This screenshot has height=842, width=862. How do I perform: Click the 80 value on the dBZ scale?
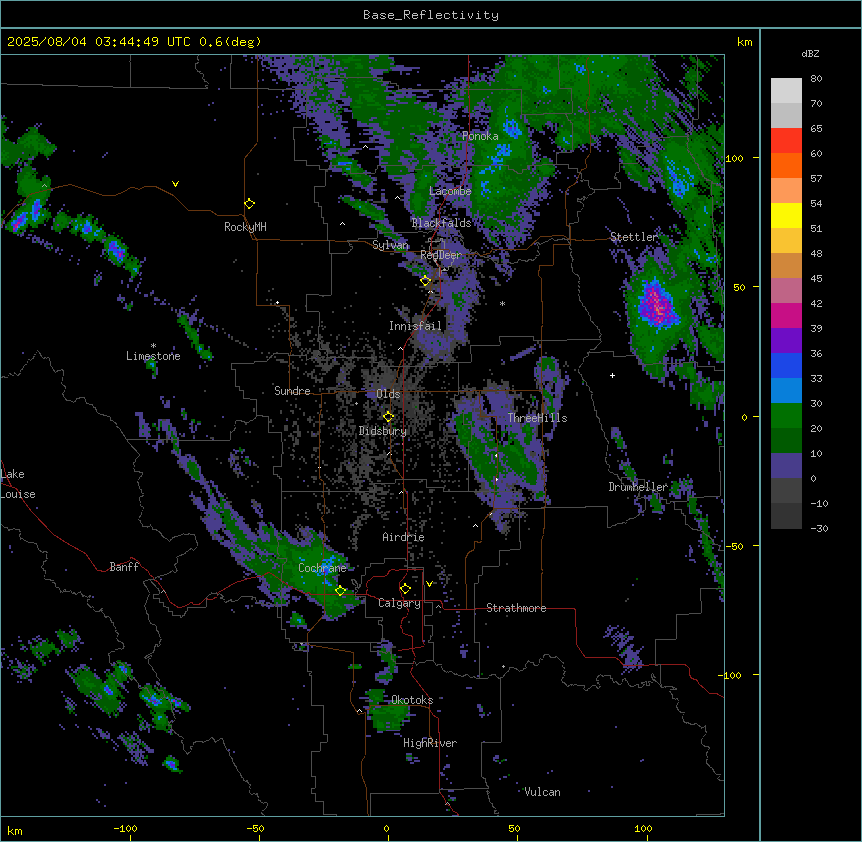click(816, 79)
